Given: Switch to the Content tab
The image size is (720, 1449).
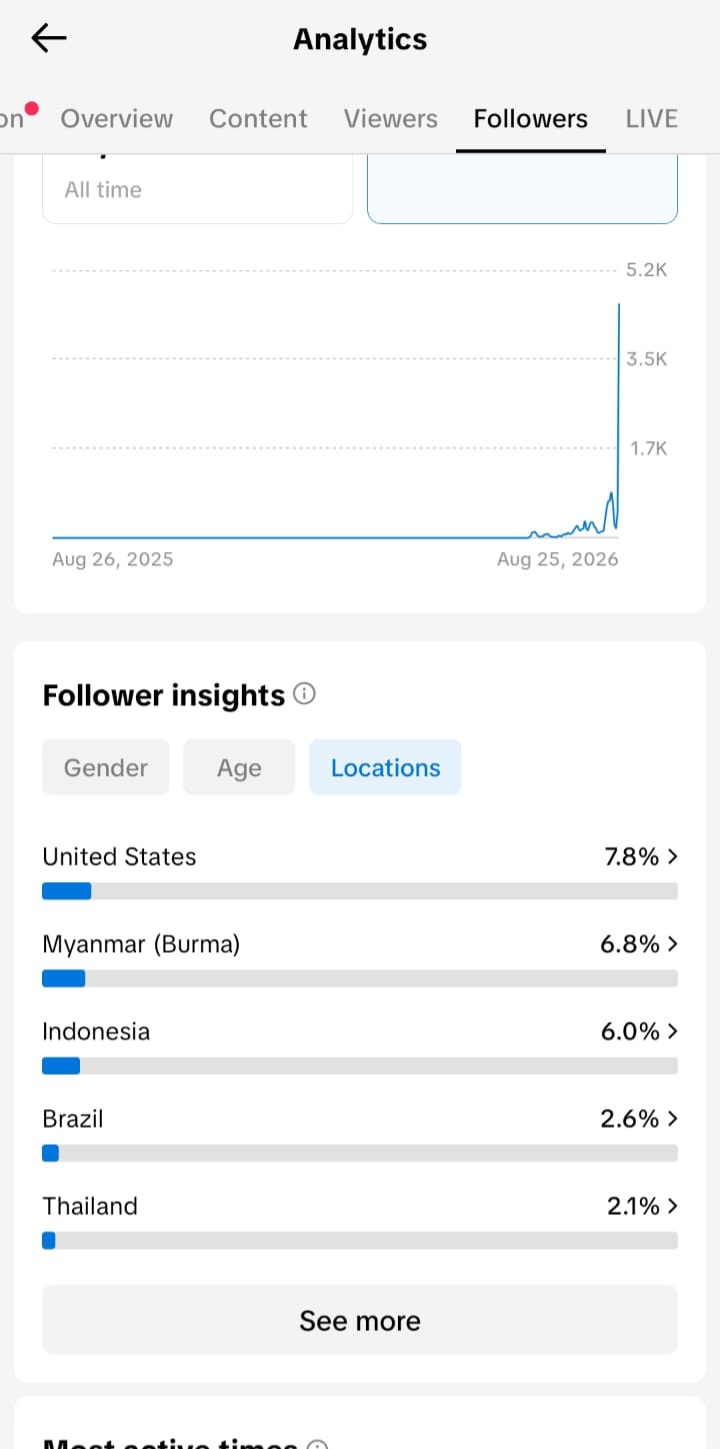Looking at the screenshot, I should [258, 119].
